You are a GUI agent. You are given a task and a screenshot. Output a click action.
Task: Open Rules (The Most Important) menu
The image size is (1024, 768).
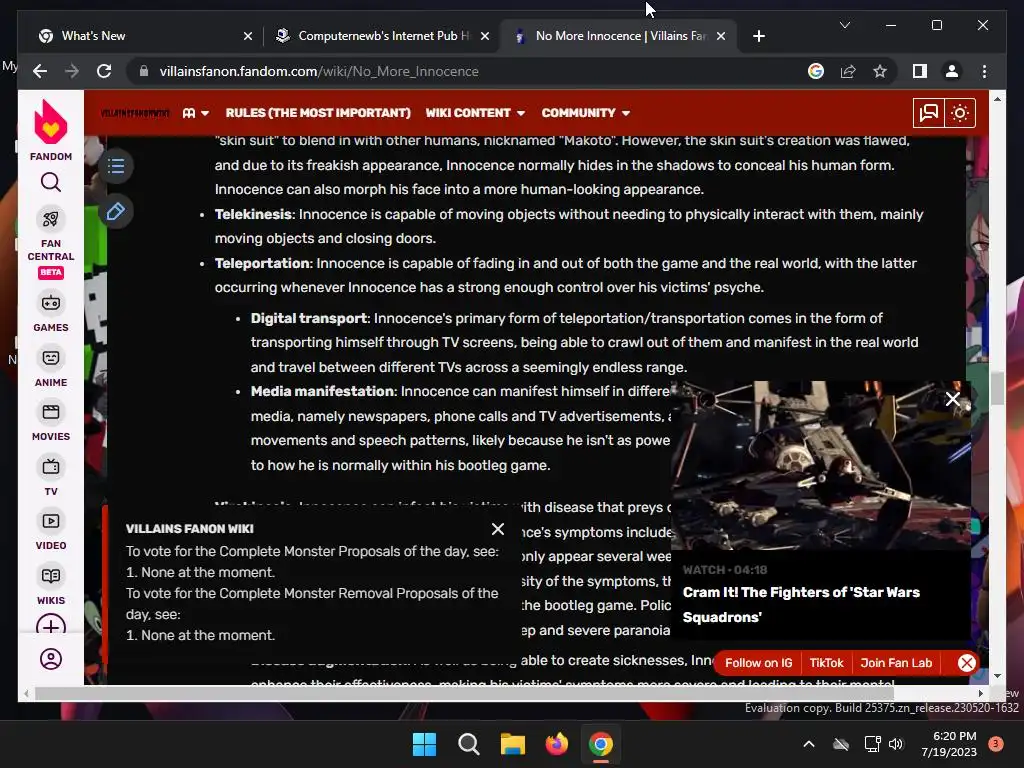coord(318,113)
